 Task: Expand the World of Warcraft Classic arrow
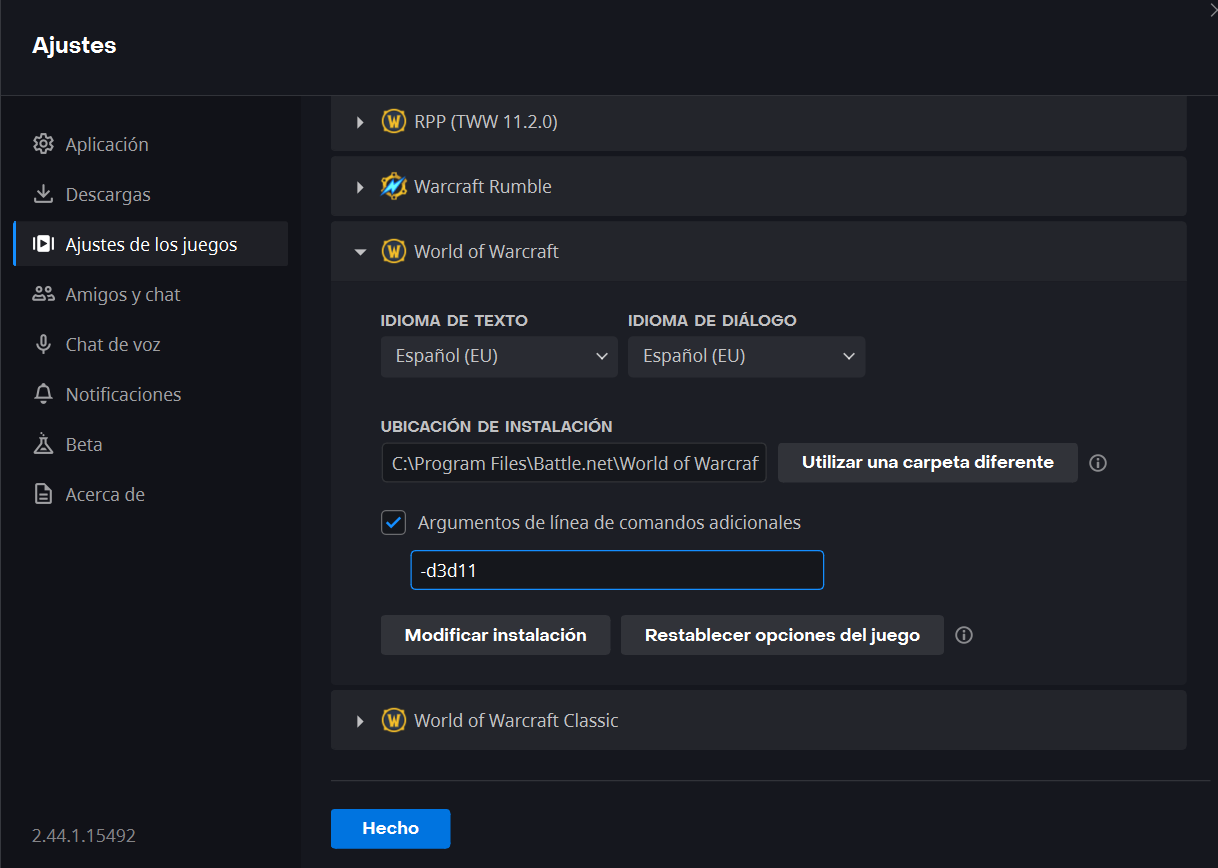click(361, 720)
